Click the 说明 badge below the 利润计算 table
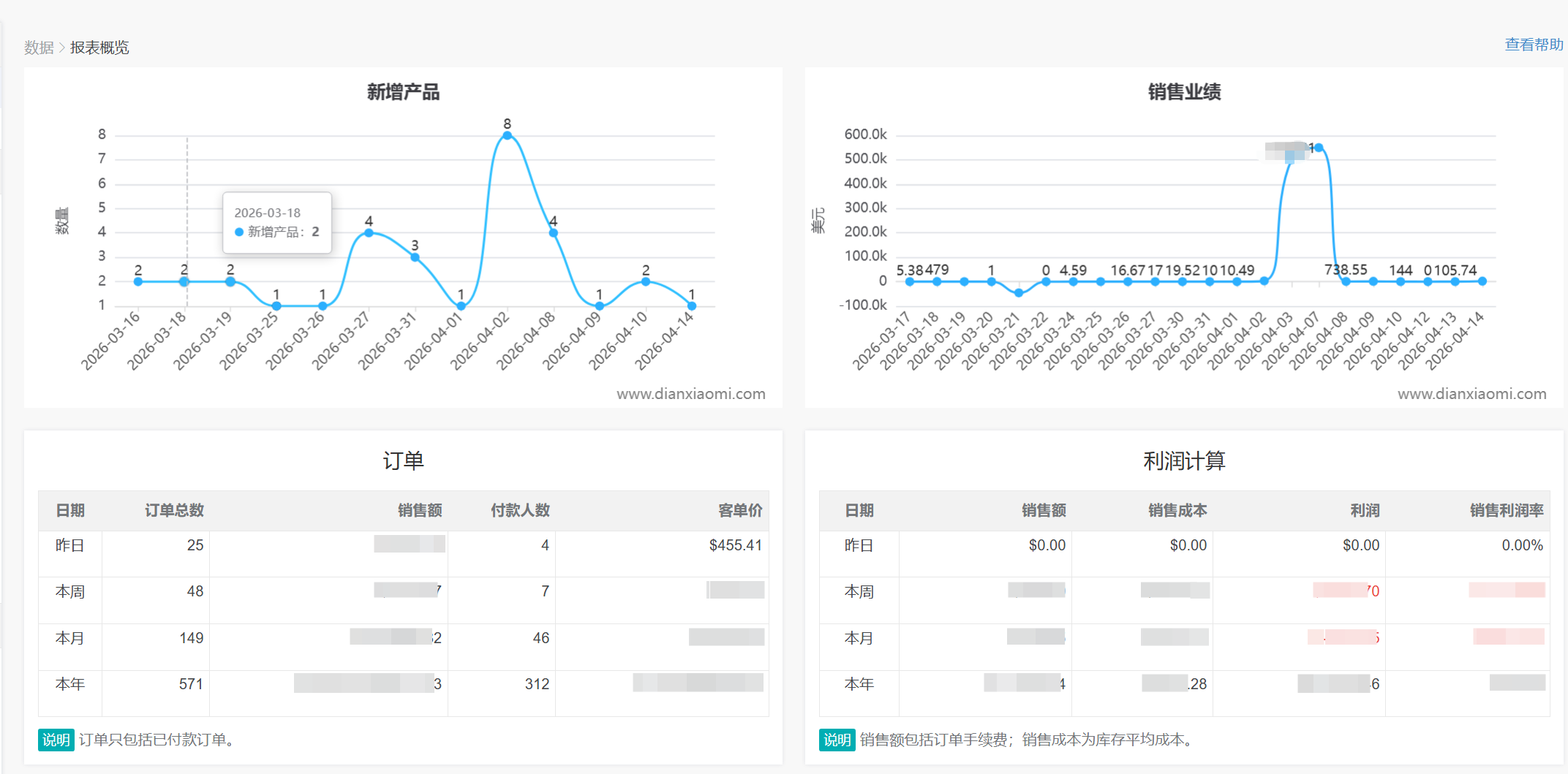1568x774 pixels. pos(837,740)
